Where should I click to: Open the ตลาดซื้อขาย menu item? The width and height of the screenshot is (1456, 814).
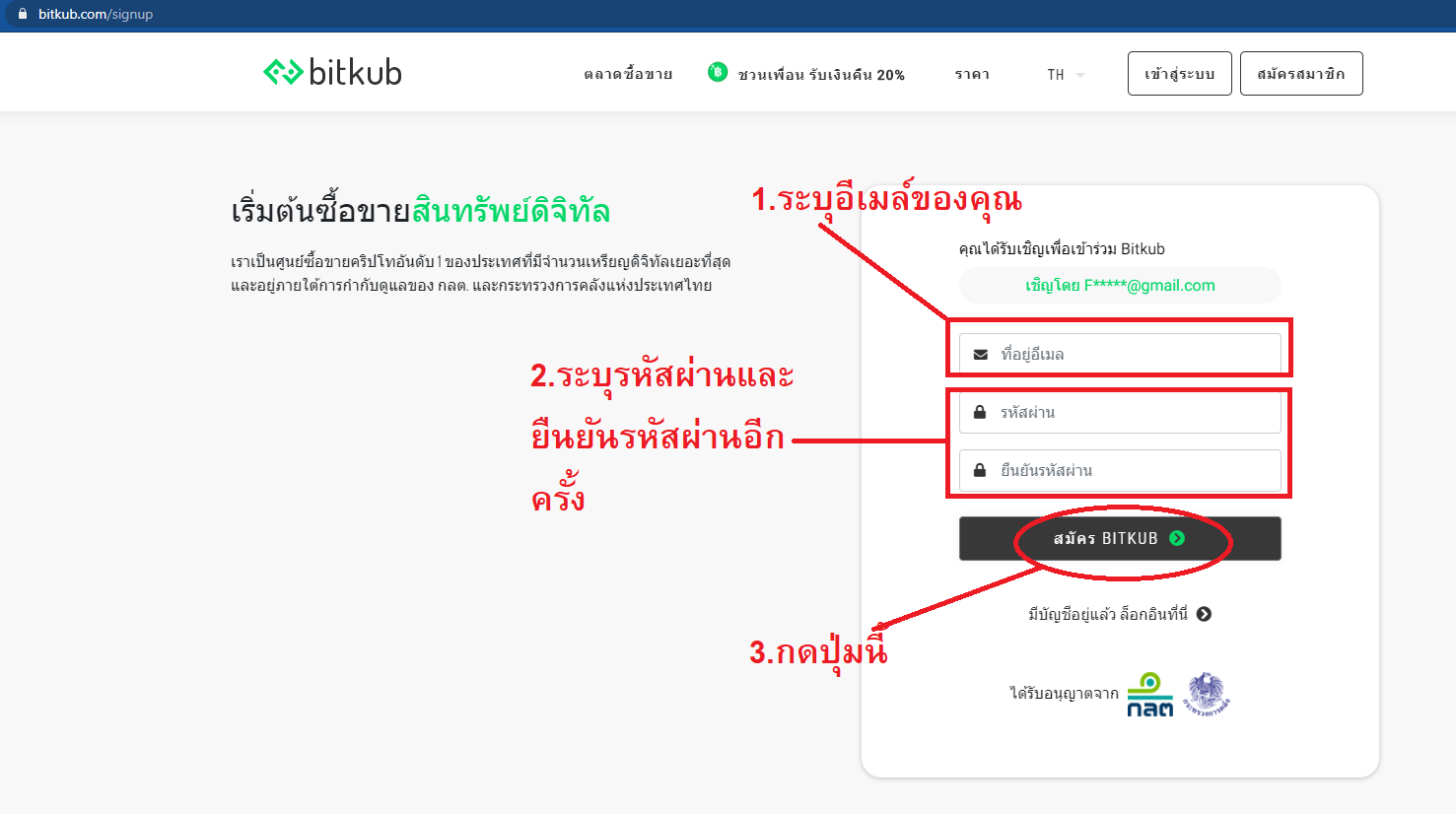pos(628,74)
